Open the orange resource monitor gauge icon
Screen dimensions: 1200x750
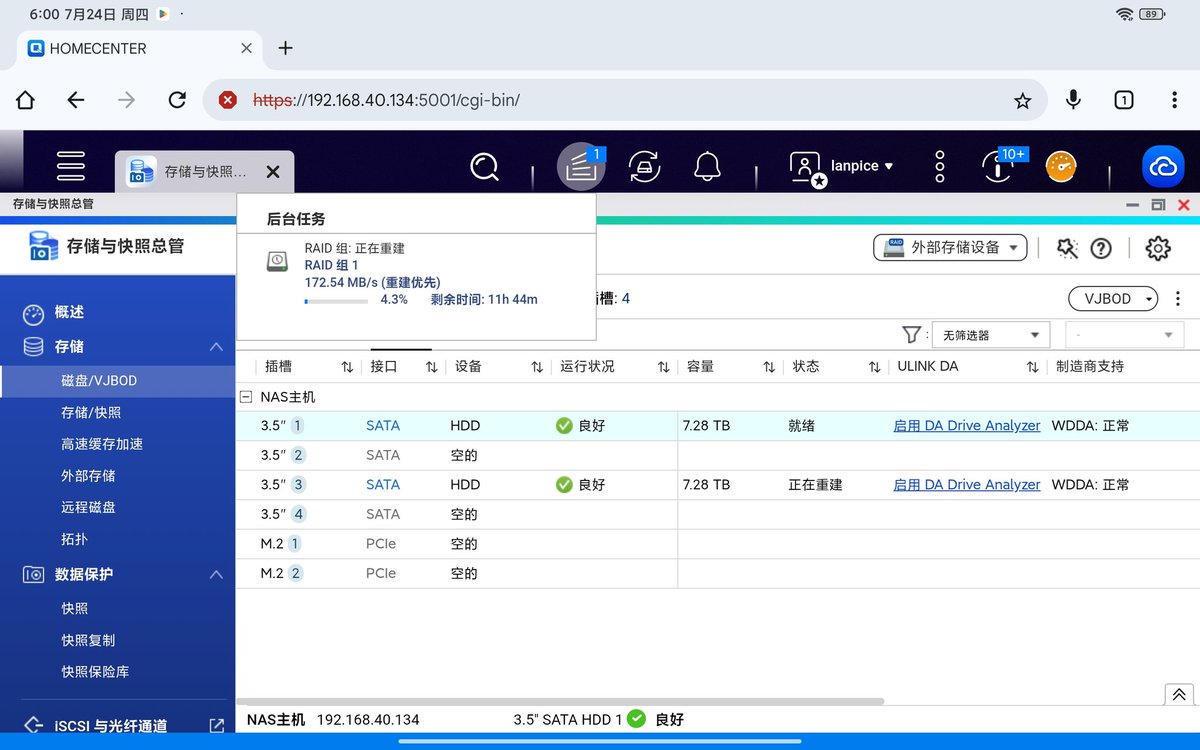[x=1061, y=166]
